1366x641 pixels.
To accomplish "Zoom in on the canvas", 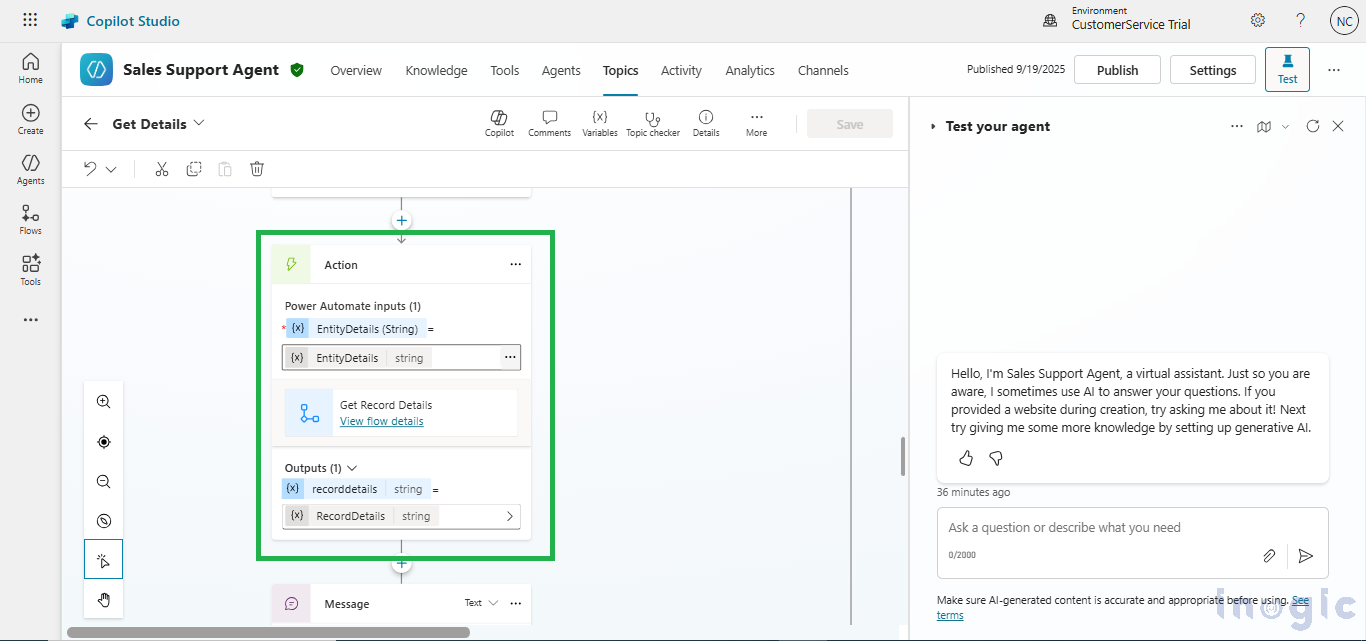I will pyautogui.click(x=103, y=402).
